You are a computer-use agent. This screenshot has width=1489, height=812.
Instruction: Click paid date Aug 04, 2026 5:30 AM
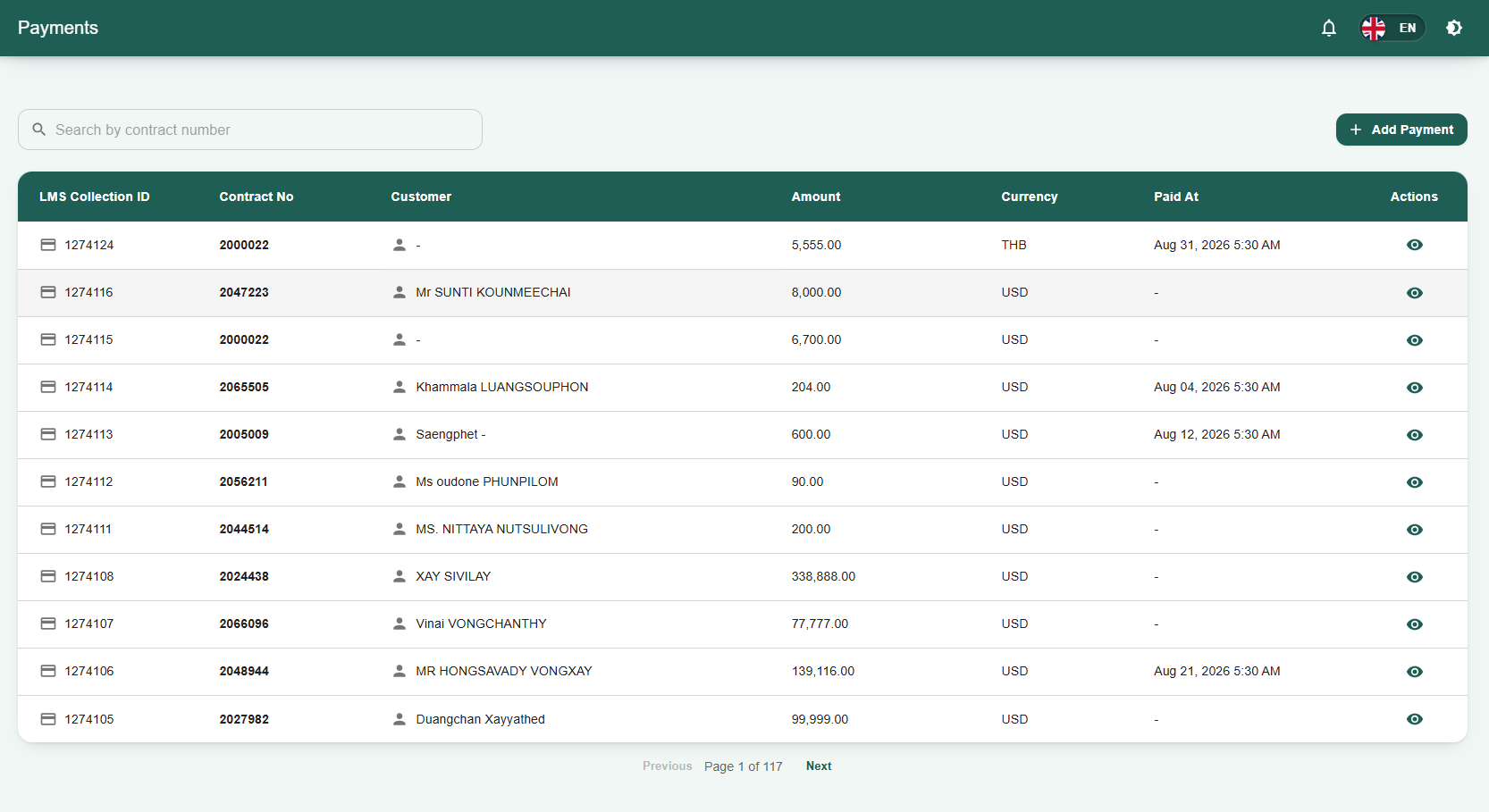pos(1216,387)
